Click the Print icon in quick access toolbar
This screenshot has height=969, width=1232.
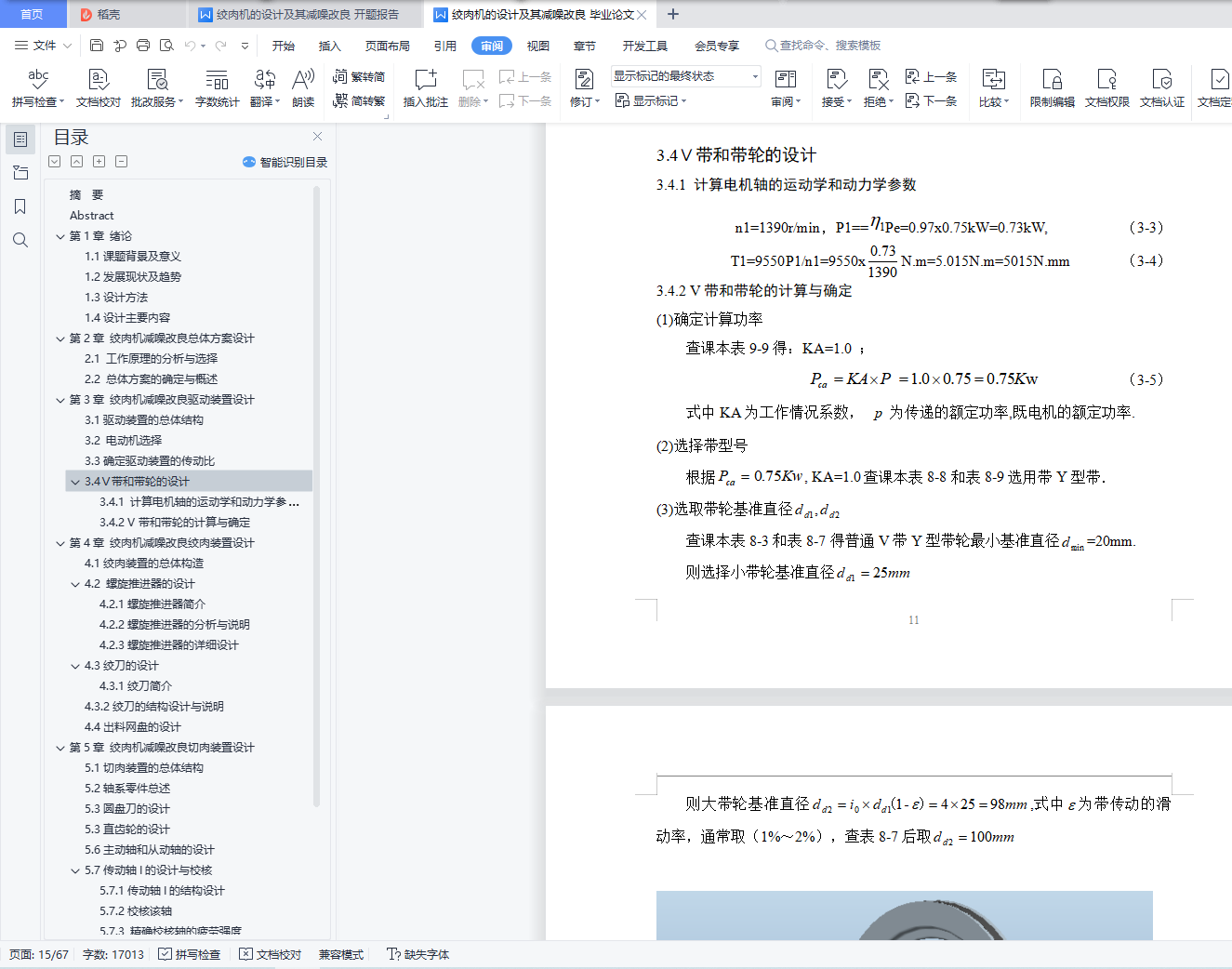click(x=143, y=45)
